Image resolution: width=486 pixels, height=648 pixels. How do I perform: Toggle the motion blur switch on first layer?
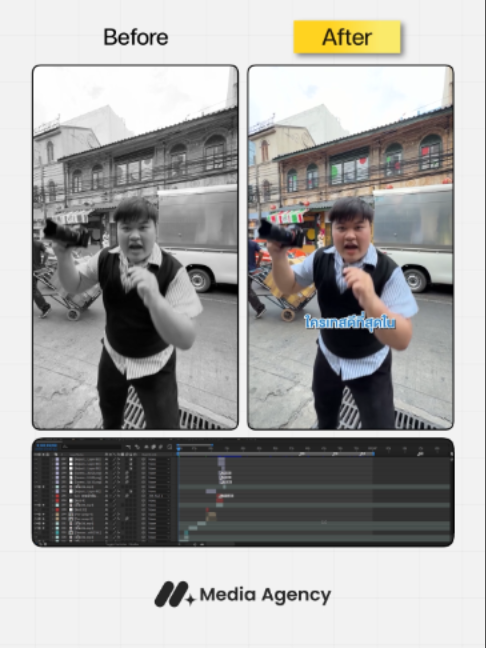(126, 459)
